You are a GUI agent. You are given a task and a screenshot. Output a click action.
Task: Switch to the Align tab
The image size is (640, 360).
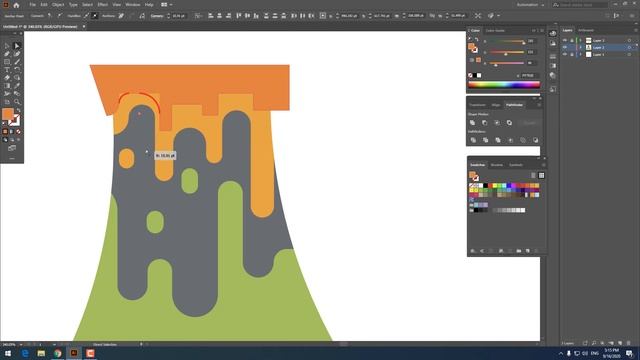click(x=496, y=105)
